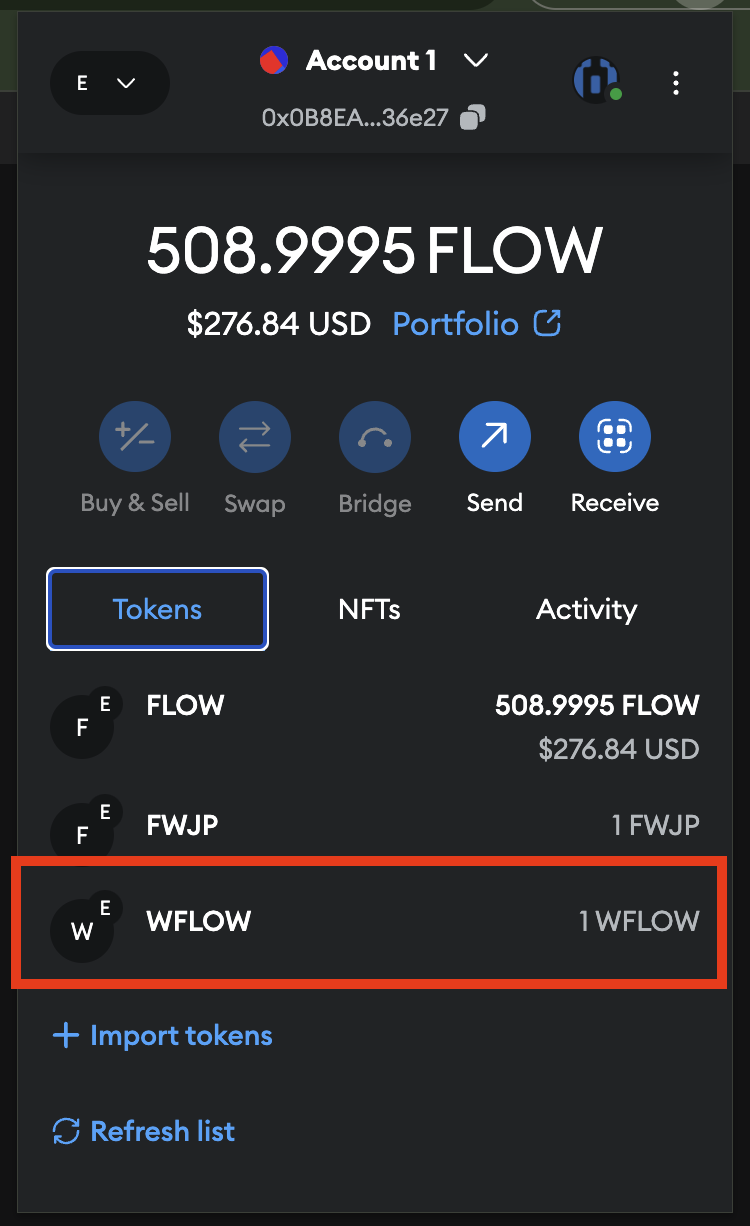
Task: Click Import tokens
Action: tap(161, 1035)
